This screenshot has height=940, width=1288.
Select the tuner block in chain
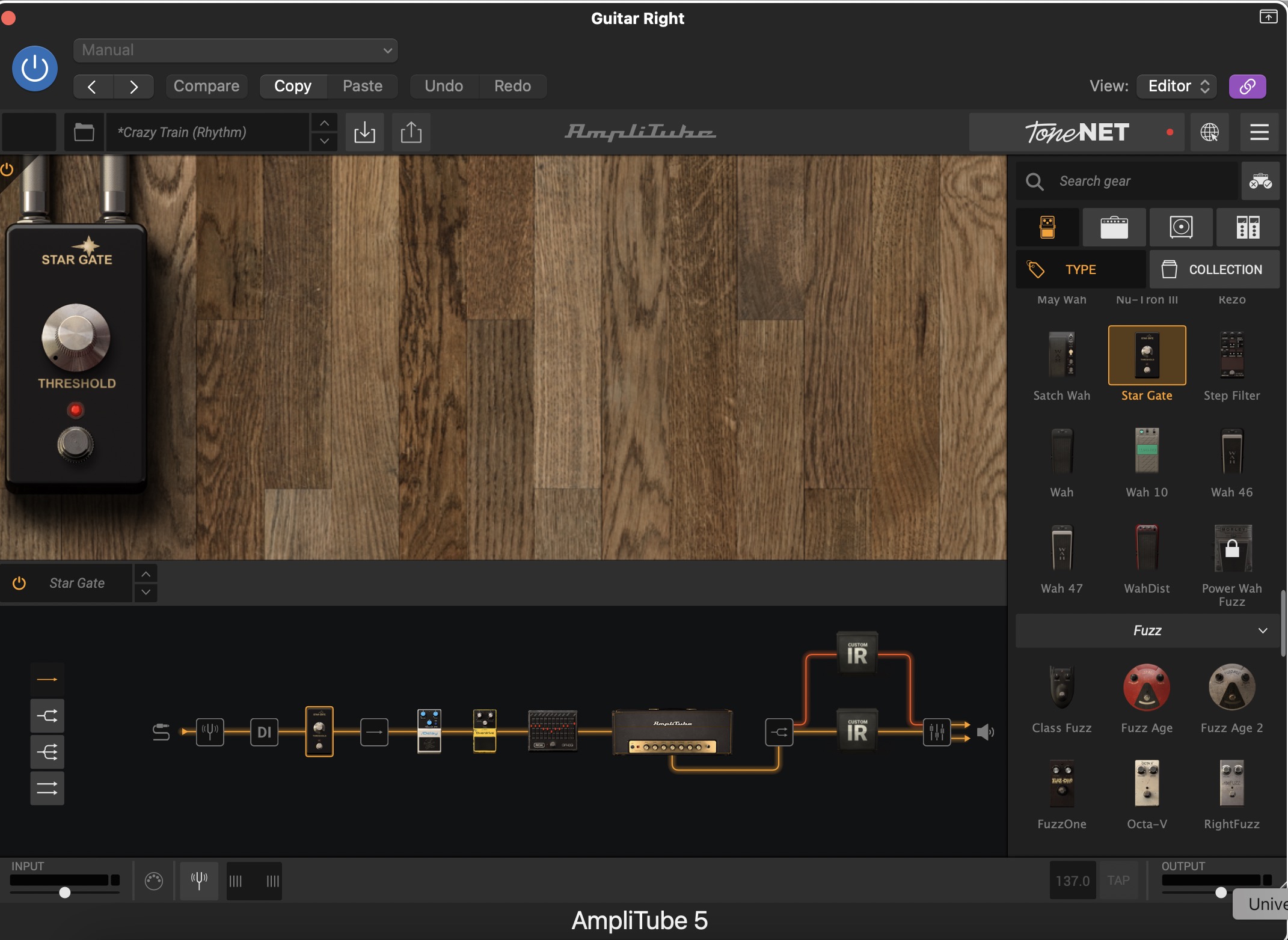pyautogui.click(x=210, y=732)
